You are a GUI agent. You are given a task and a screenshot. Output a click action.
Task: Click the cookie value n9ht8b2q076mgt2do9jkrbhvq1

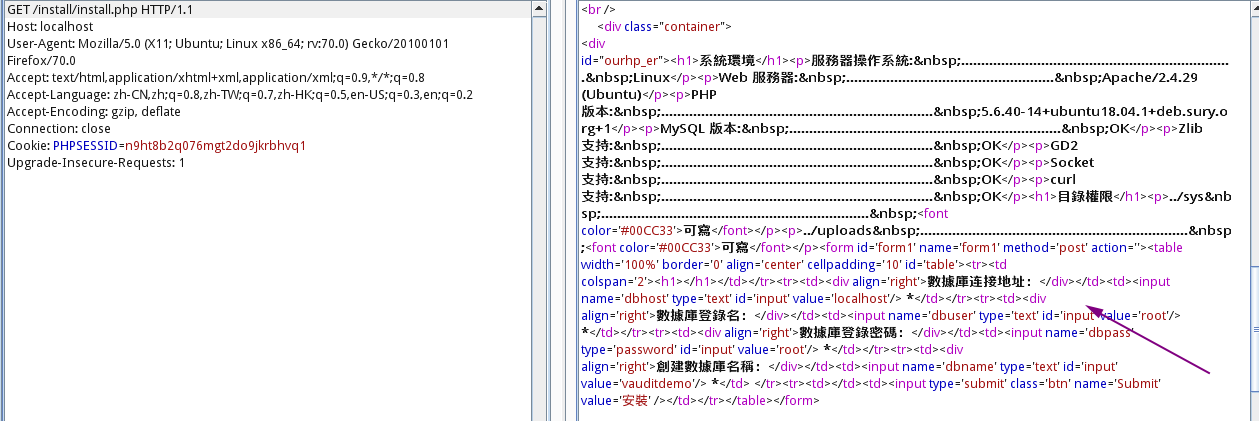coord(212,146)
